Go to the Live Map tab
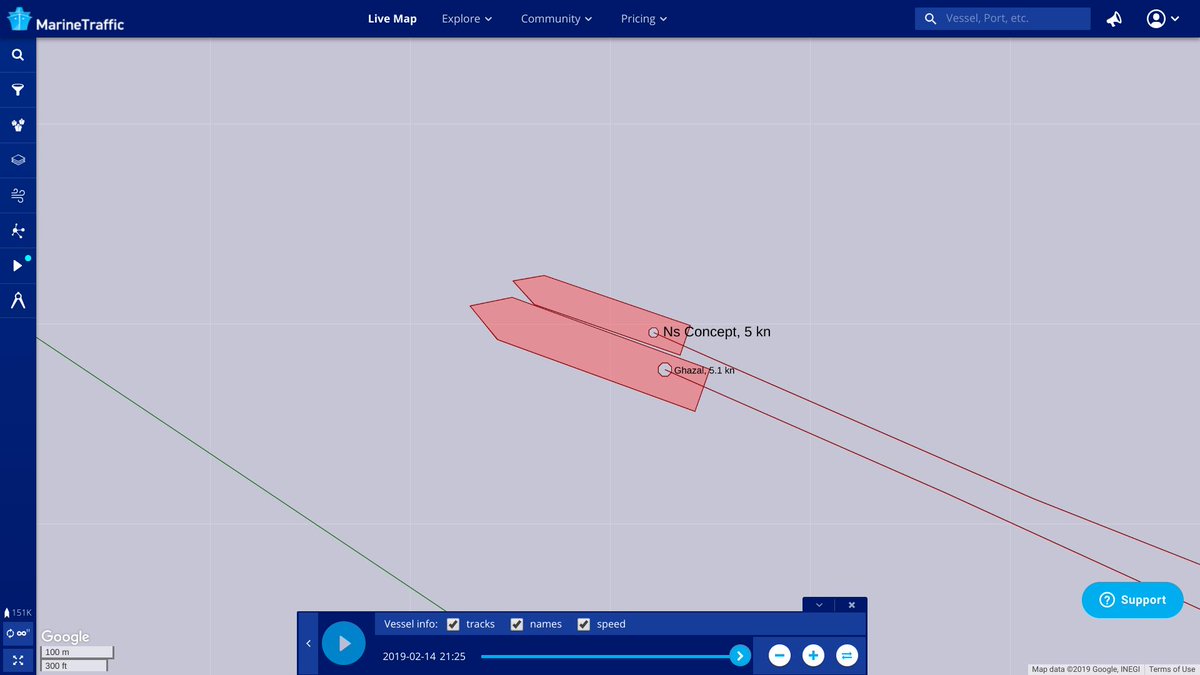Image resolution: width=1200 pixels, height=675 pixels. click(392, 19)
